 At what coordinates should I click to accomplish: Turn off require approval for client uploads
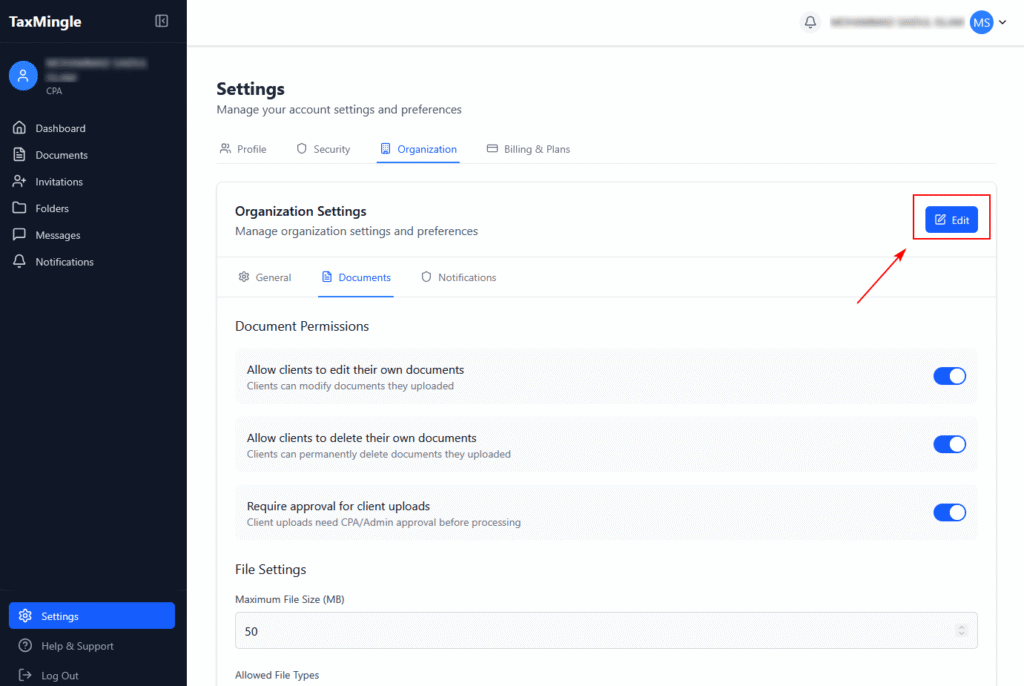949,512
